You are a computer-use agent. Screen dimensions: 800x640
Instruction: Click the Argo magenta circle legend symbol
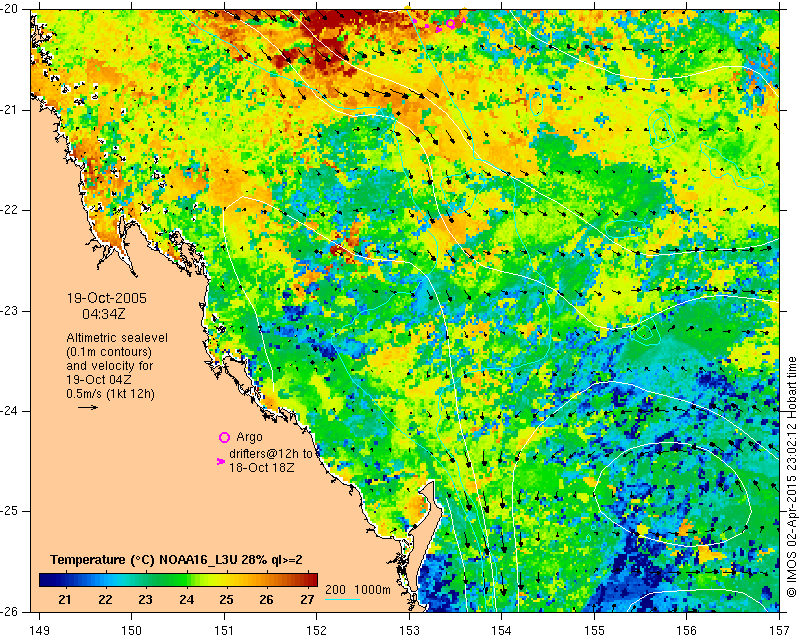tap(224, 437)
